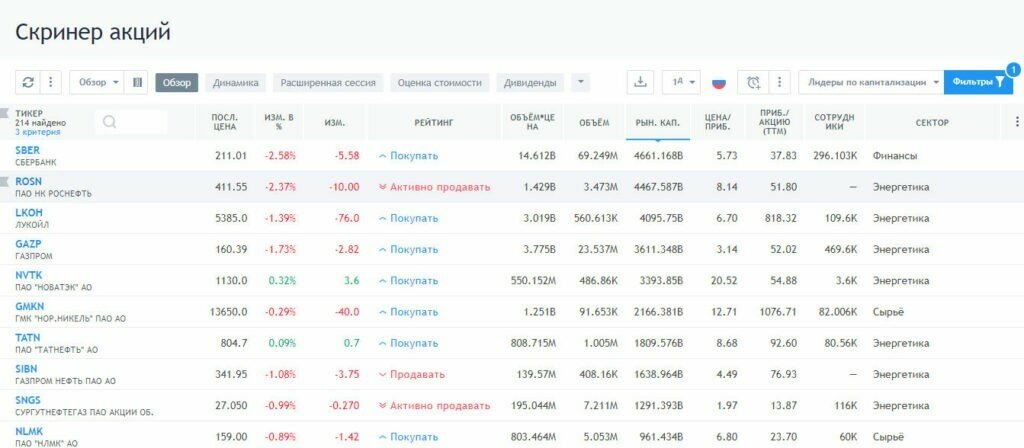Expand the Обзор view dropdown
The width and height of the screenshot is (1024, 448).
pos(98,82)
